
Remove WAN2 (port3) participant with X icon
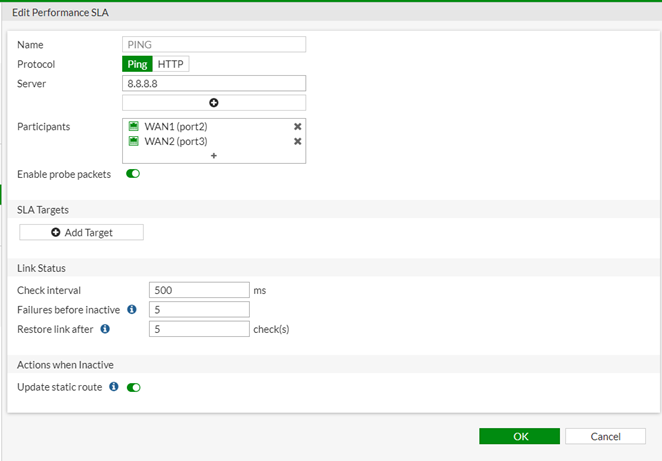pyautogui.click(x=297, y=142)
